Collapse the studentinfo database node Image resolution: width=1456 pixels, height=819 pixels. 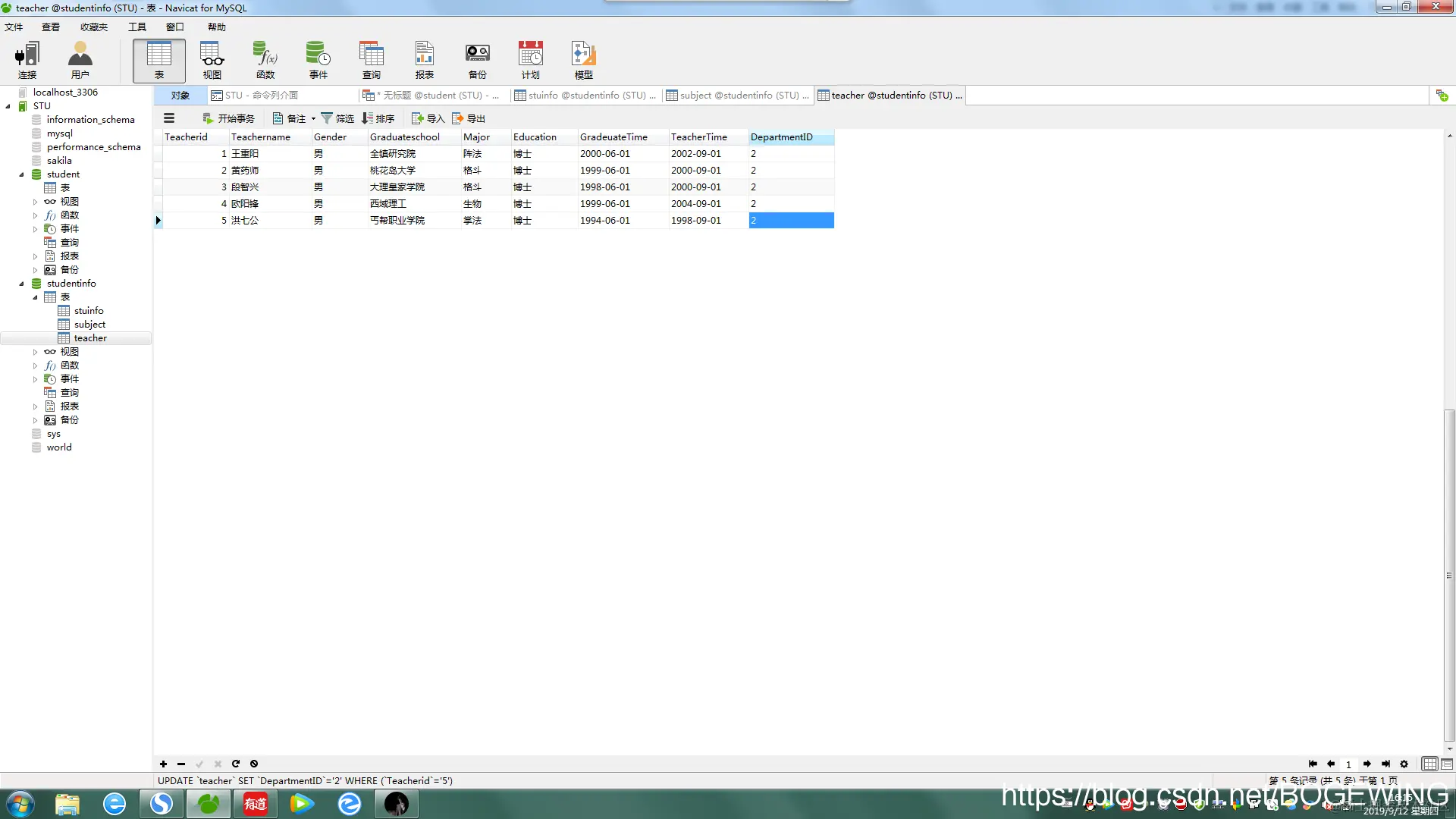[x=21, y=284]
